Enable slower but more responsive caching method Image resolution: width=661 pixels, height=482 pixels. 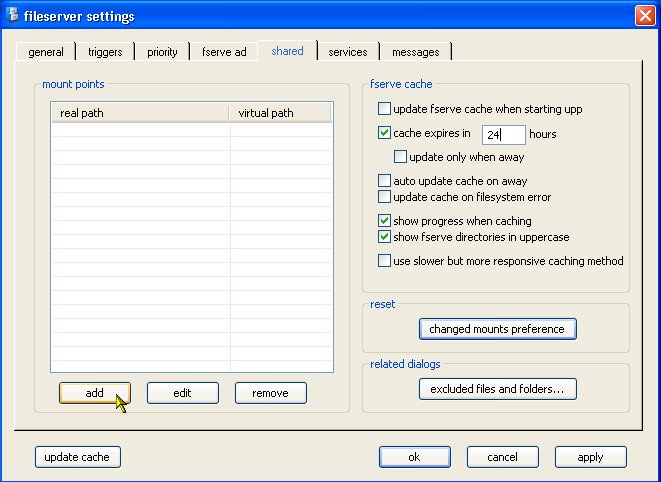pos(384,261)
